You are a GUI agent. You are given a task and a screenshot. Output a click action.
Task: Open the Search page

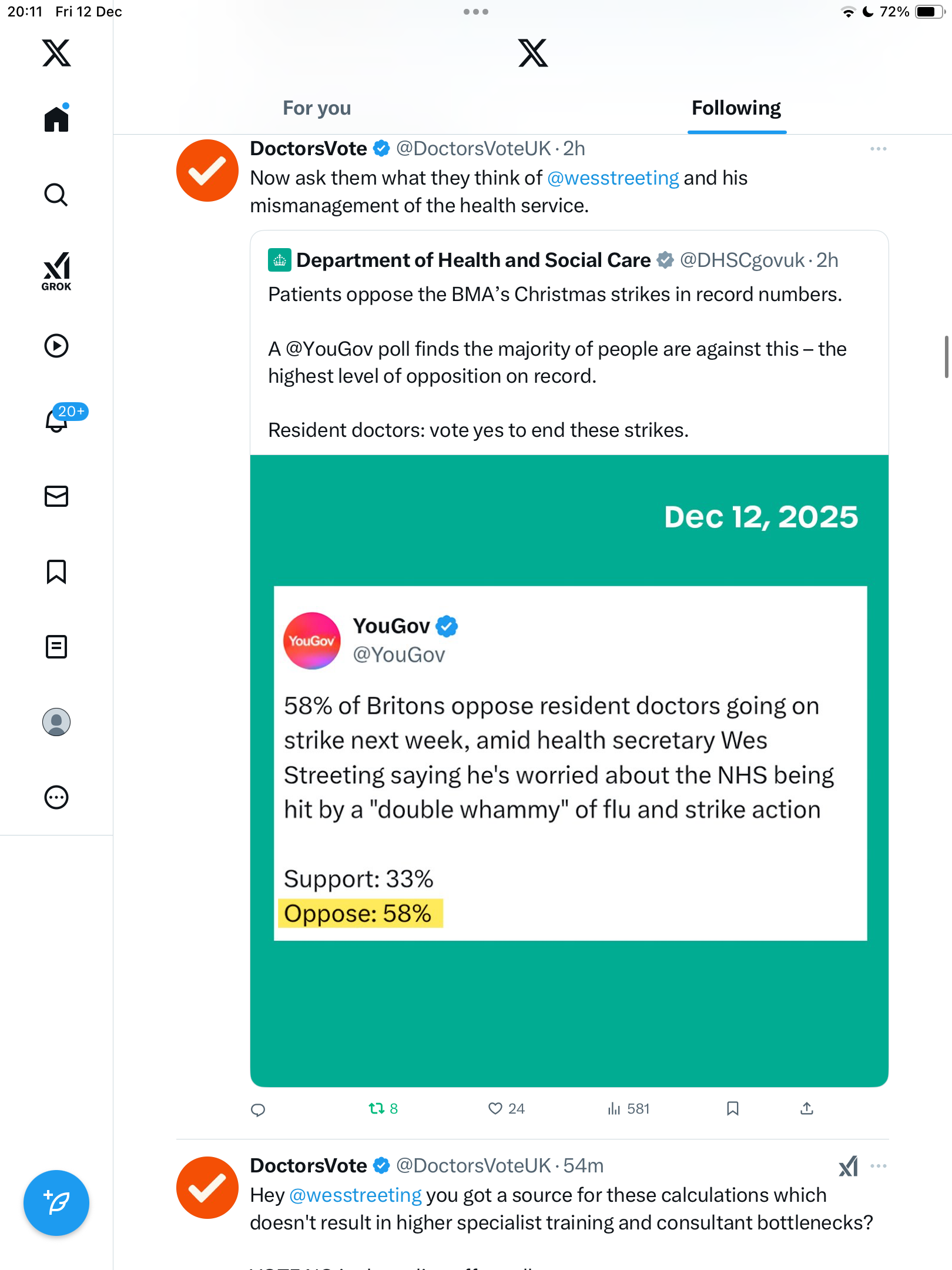point(56,195)
